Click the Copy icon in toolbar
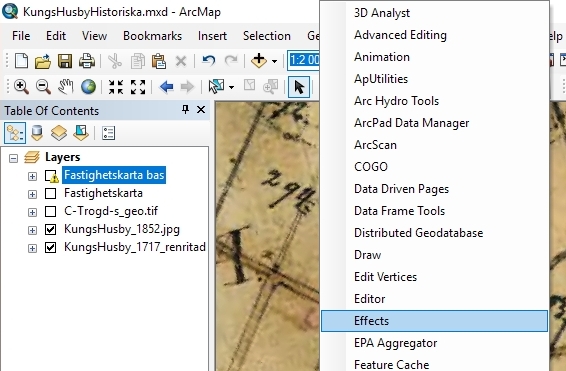 point(137,61)
